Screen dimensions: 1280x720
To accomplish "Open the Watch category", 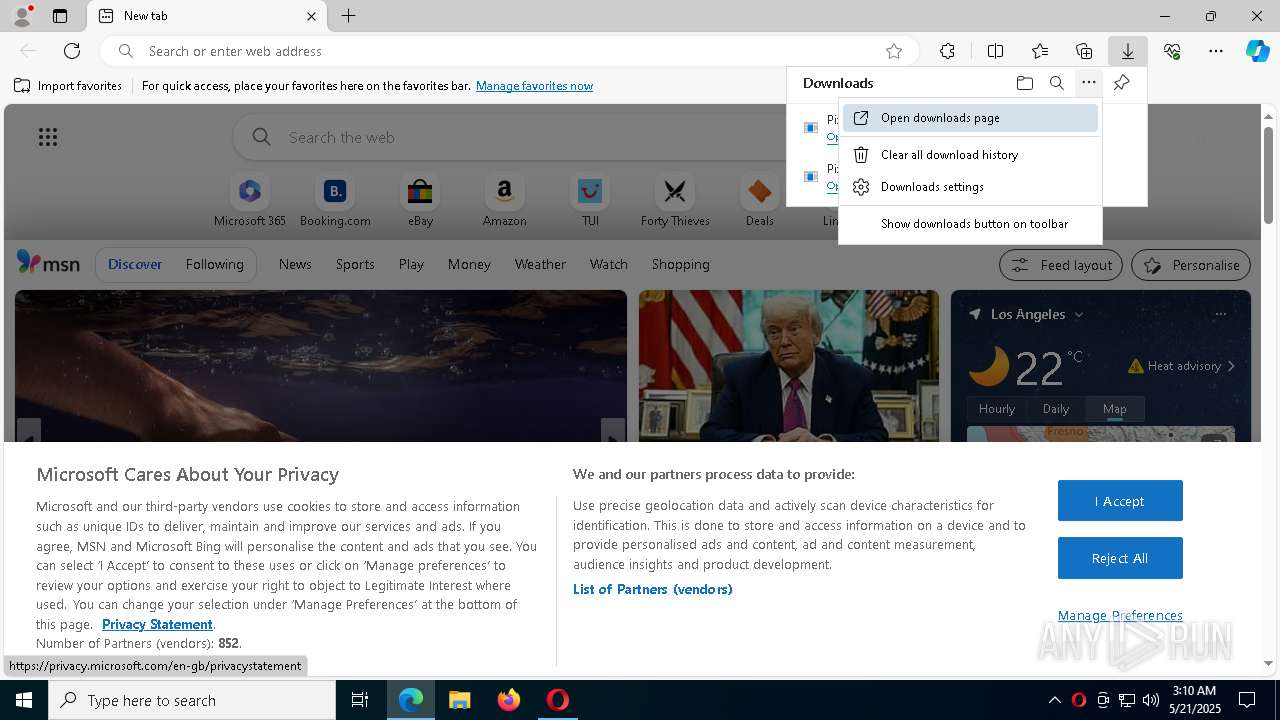I will (609, 264).
